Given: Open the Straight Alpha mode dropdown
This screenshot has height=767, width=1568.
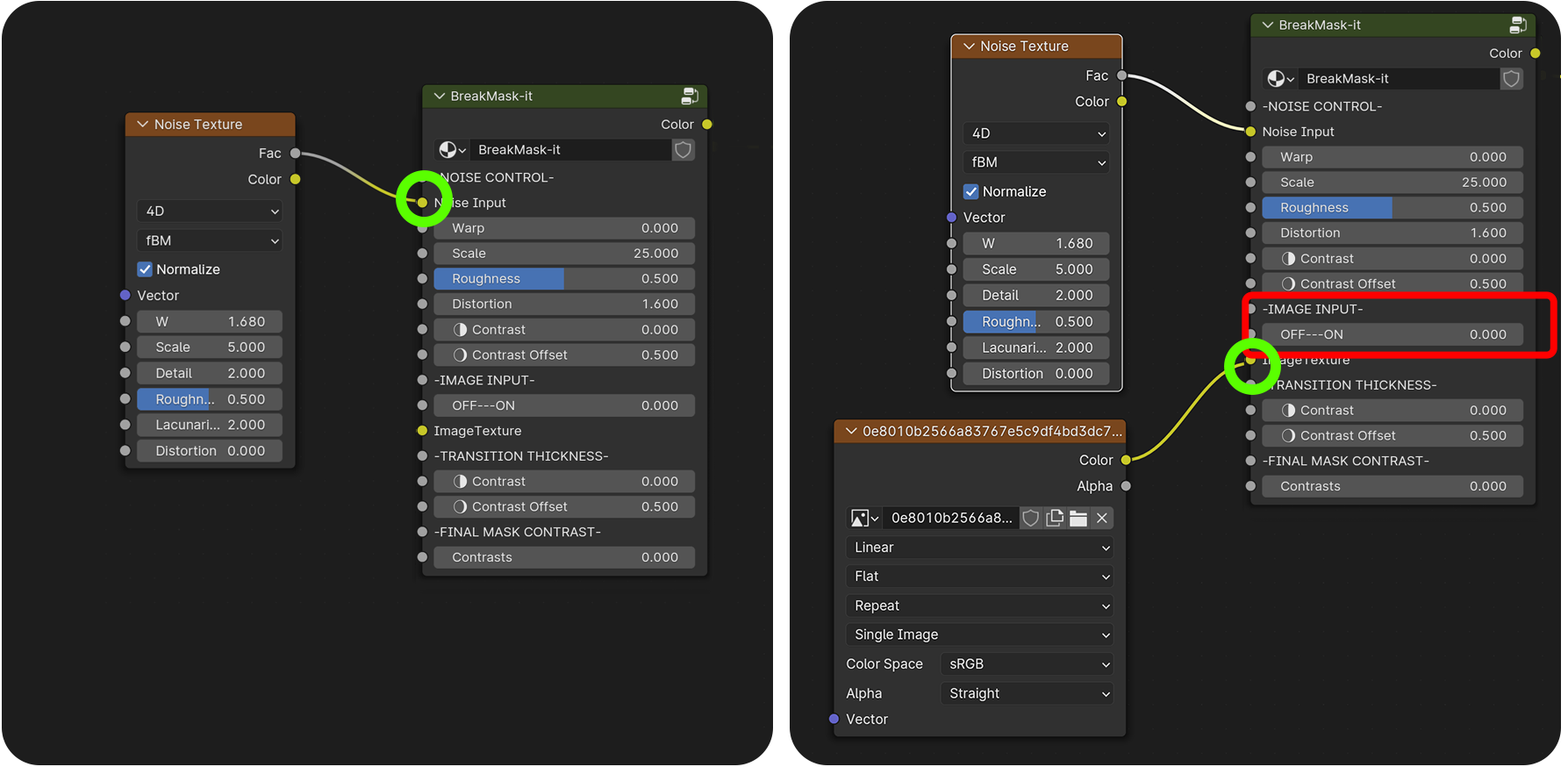Looking at the screenshot, I should 1026,693.
